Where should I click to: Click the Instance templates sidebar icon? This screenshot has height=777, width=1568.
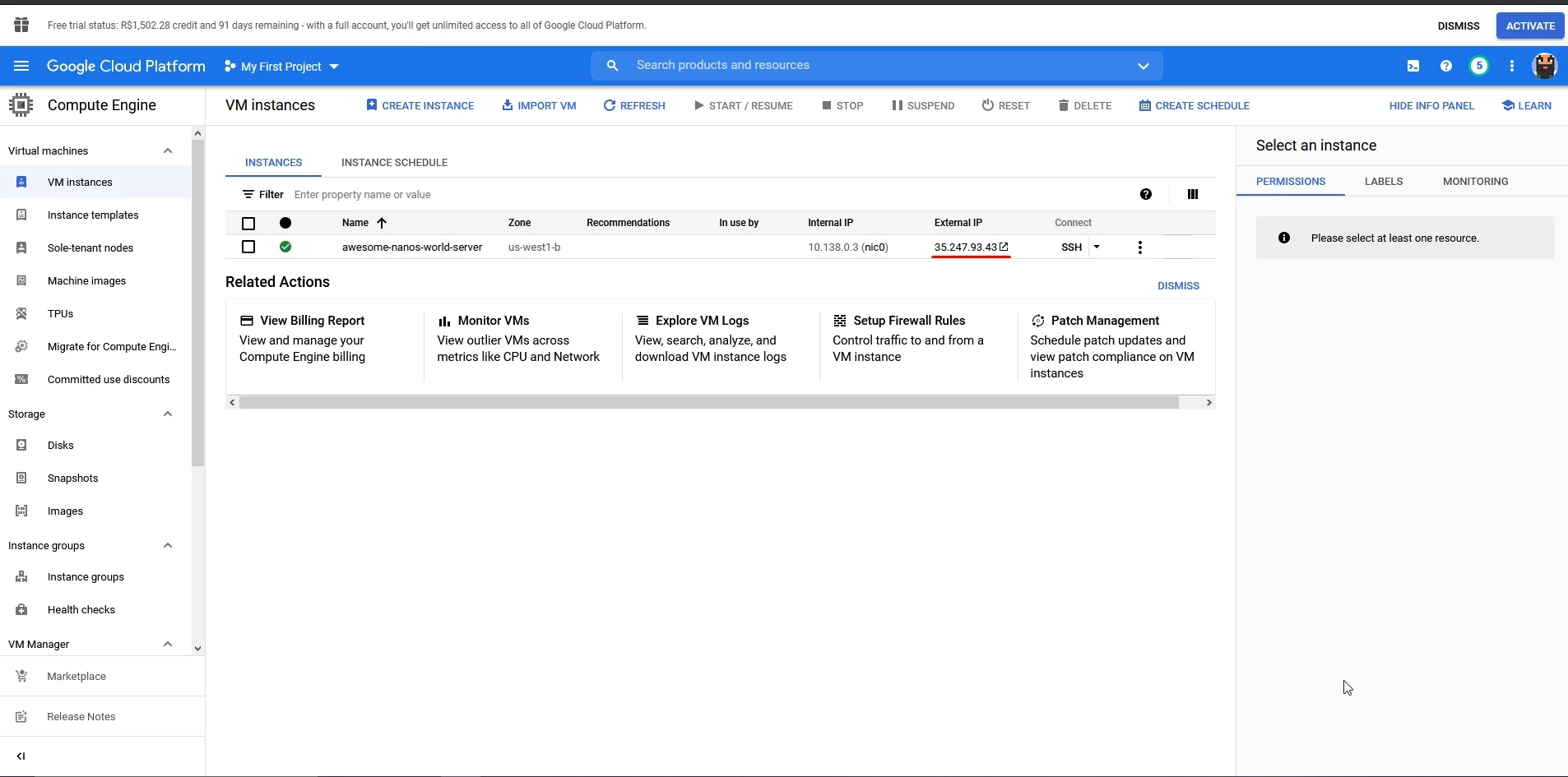click(22, 215)
